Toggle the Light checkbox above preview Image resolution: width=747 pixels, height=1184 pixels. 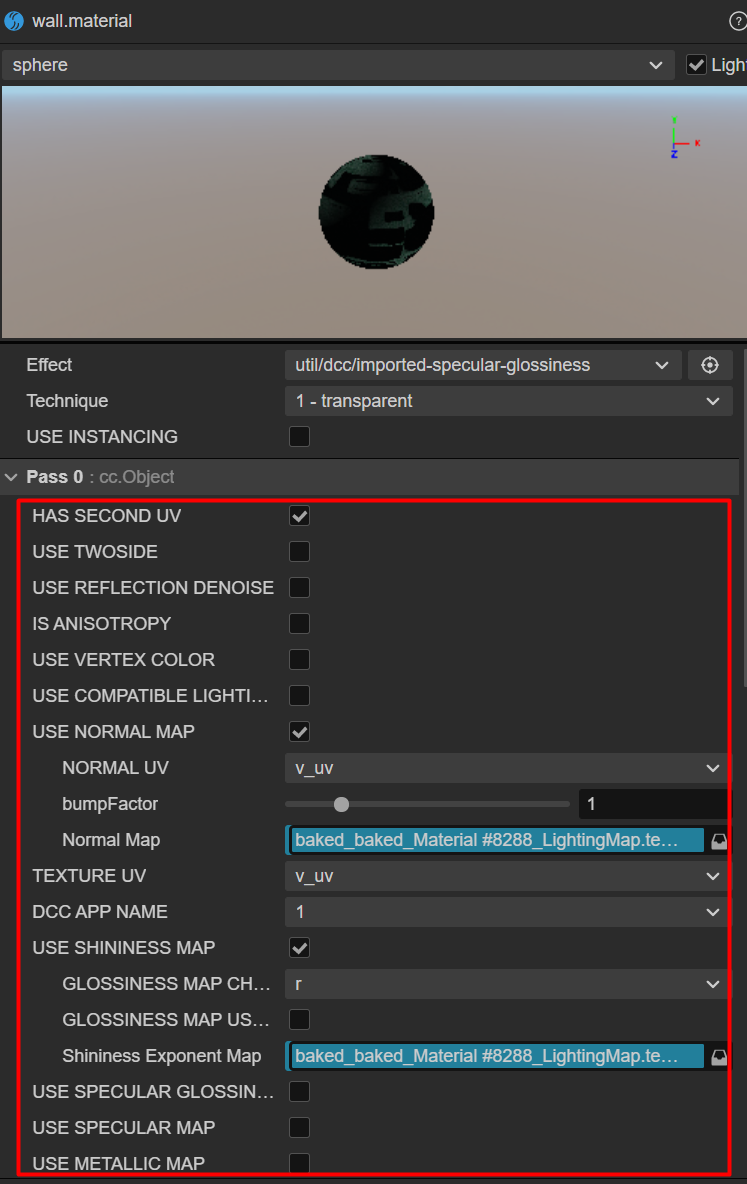(697, 65)
